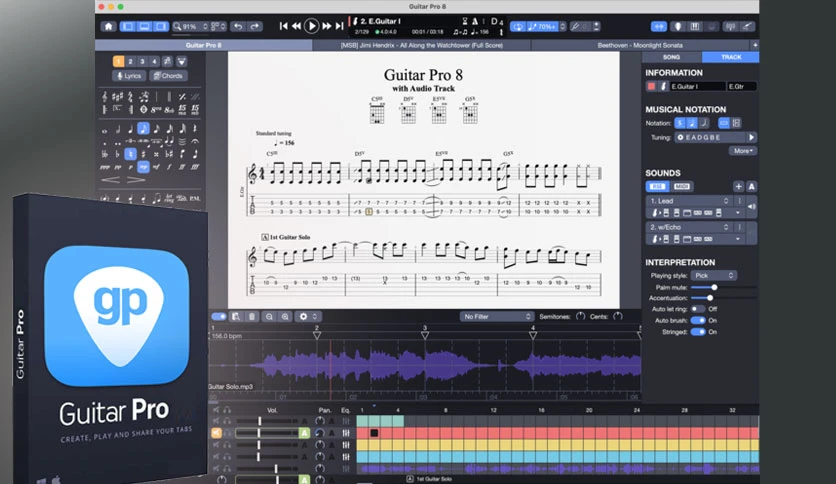This screenshot has width=836, height=484.
Task: Change the red track color swatch
Action: (651, 86)
